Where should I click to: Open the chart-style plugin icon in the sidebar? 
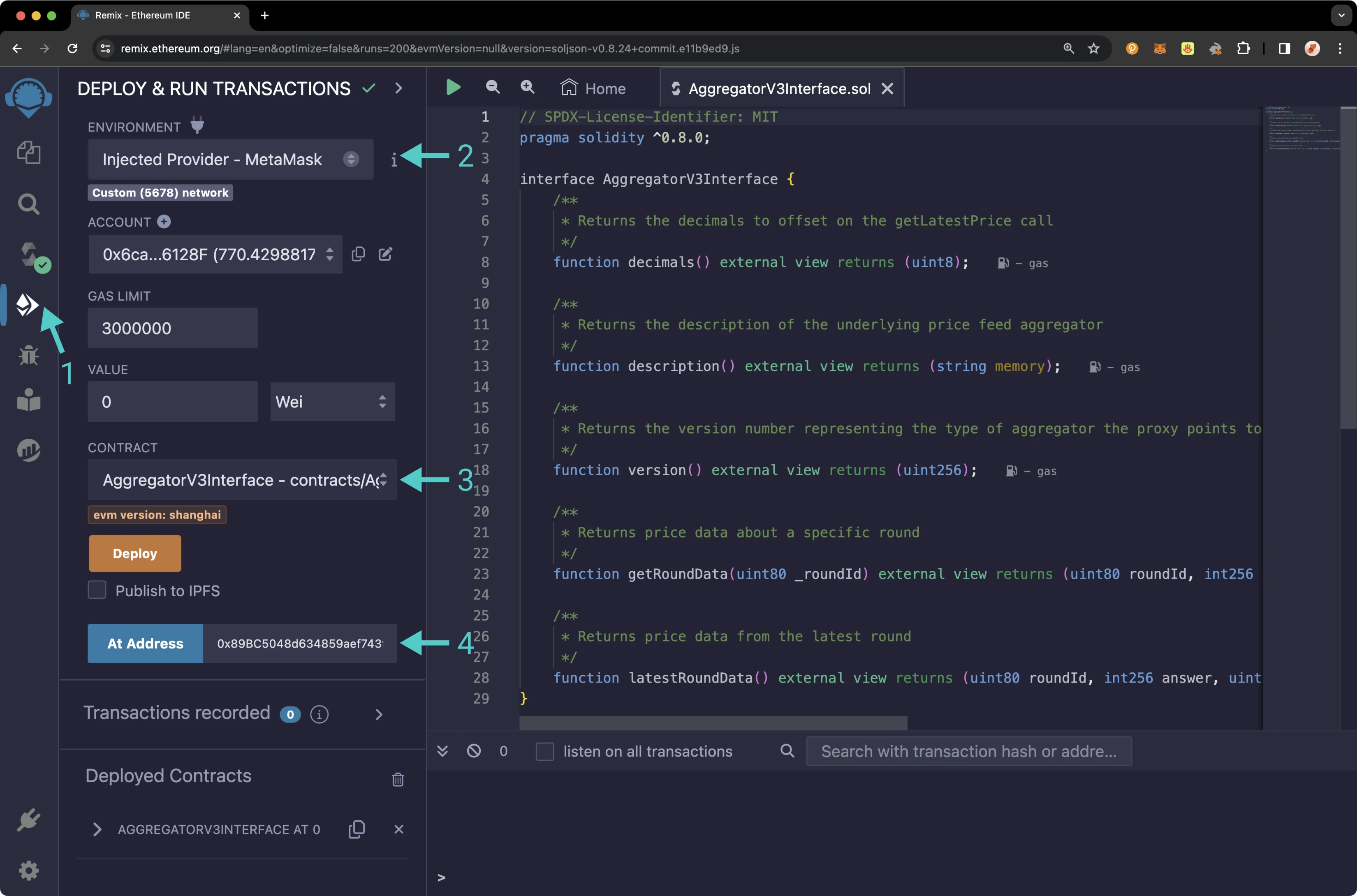[28, 450]
